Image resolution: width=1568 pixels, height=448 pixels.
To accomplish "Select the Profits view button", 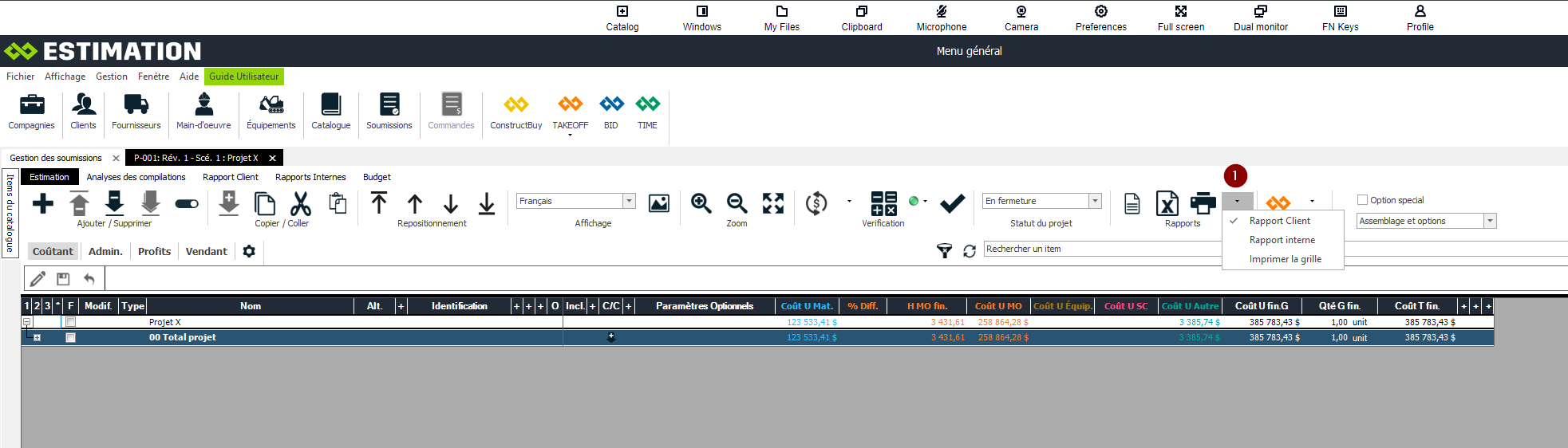I will pyautogui.click(x=154, y=251).
